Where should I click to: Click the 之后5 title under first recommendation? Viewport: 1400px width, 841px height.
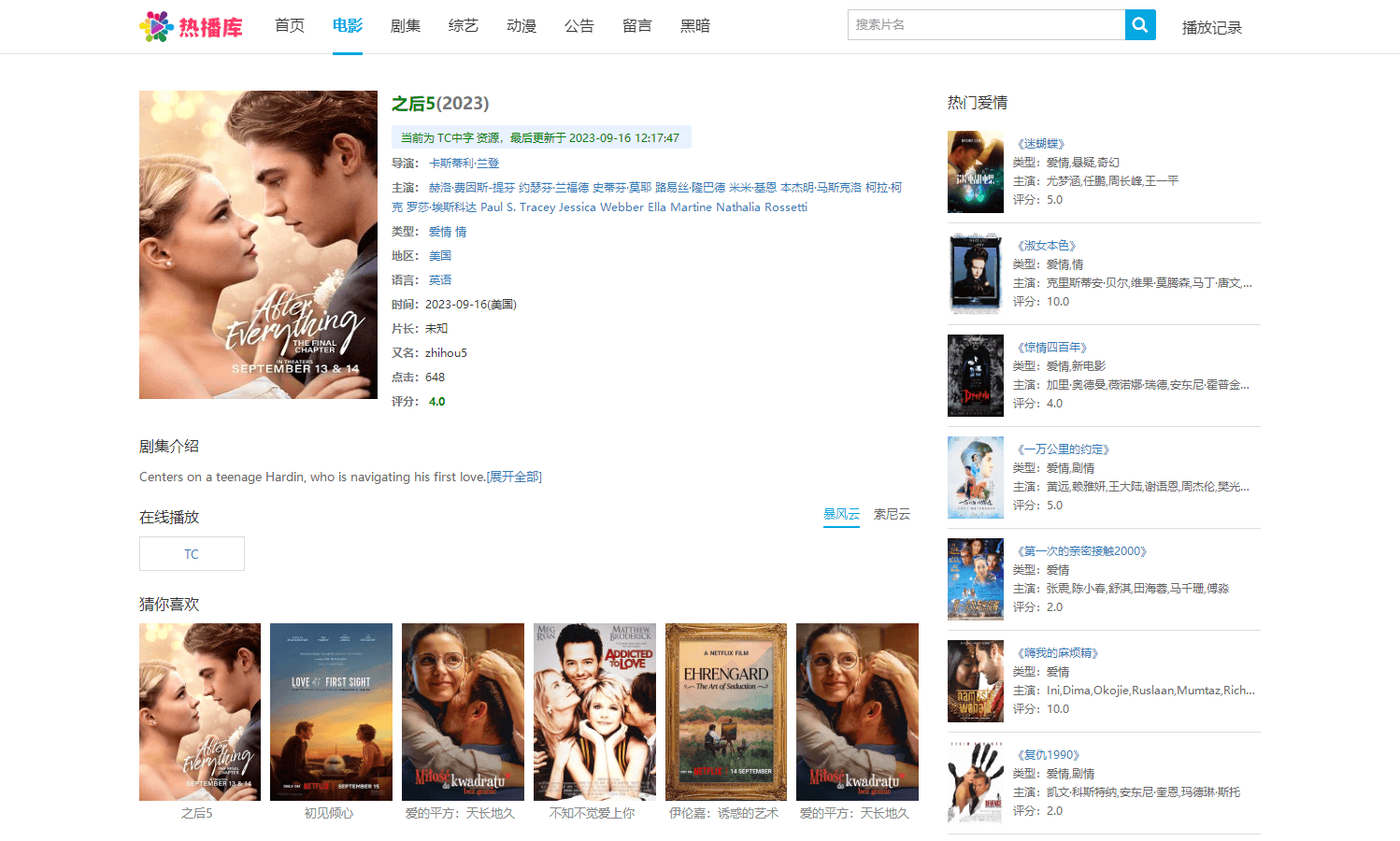197,814
